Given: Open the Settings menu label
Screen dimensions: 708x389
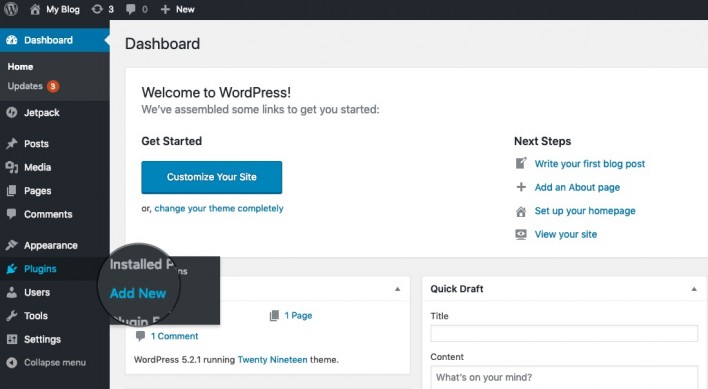Looking at the screenshot, I should point(42,339).
